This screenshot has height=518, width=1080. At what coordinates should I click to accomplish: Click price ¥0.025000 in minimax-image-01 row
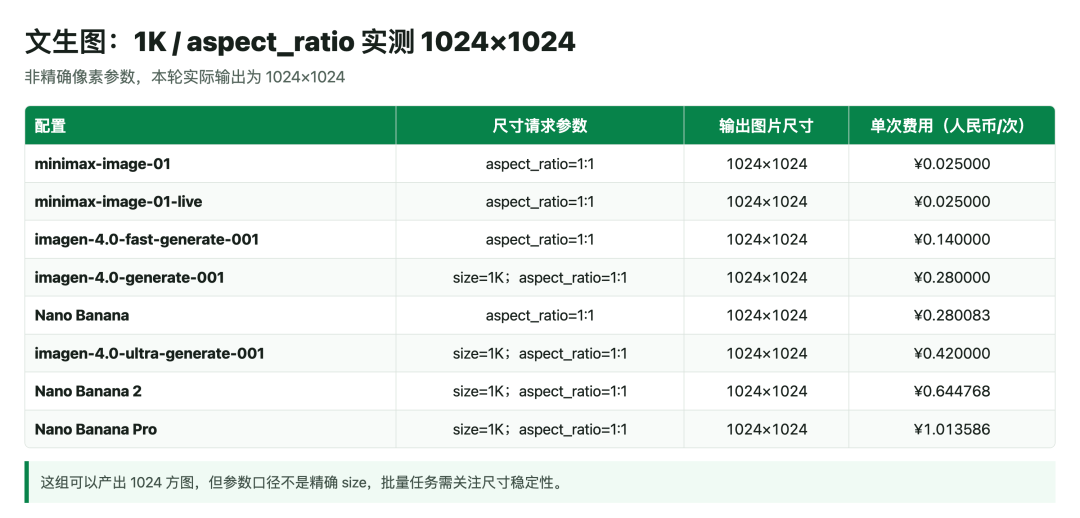tap(952, 164)
